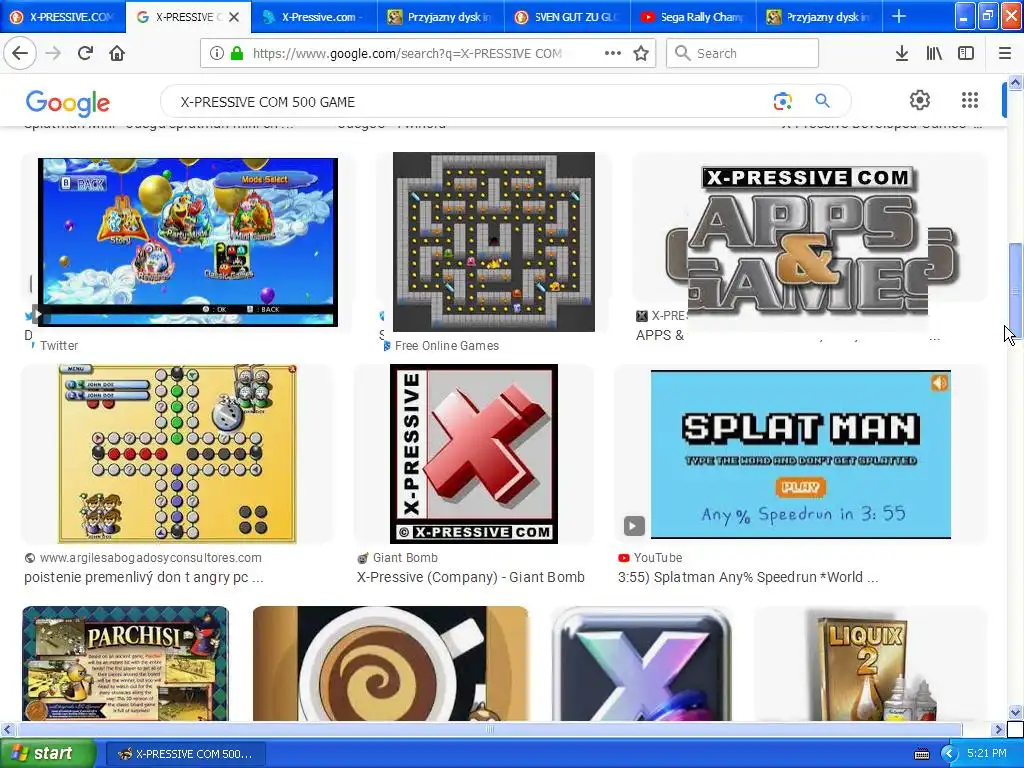The image size is (1024, 768).
Task: Open the Google apps grid
Action: (x=970, y=100)
